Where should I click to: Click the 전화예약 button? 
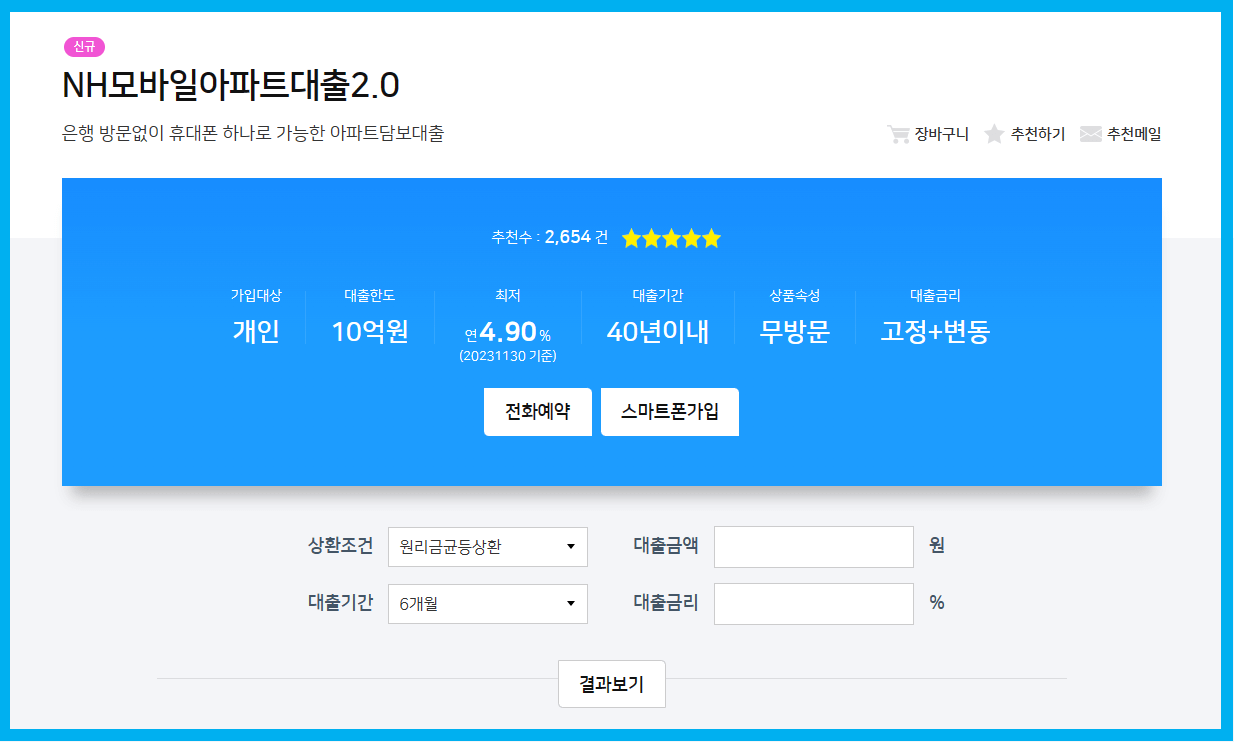[538, 412]
